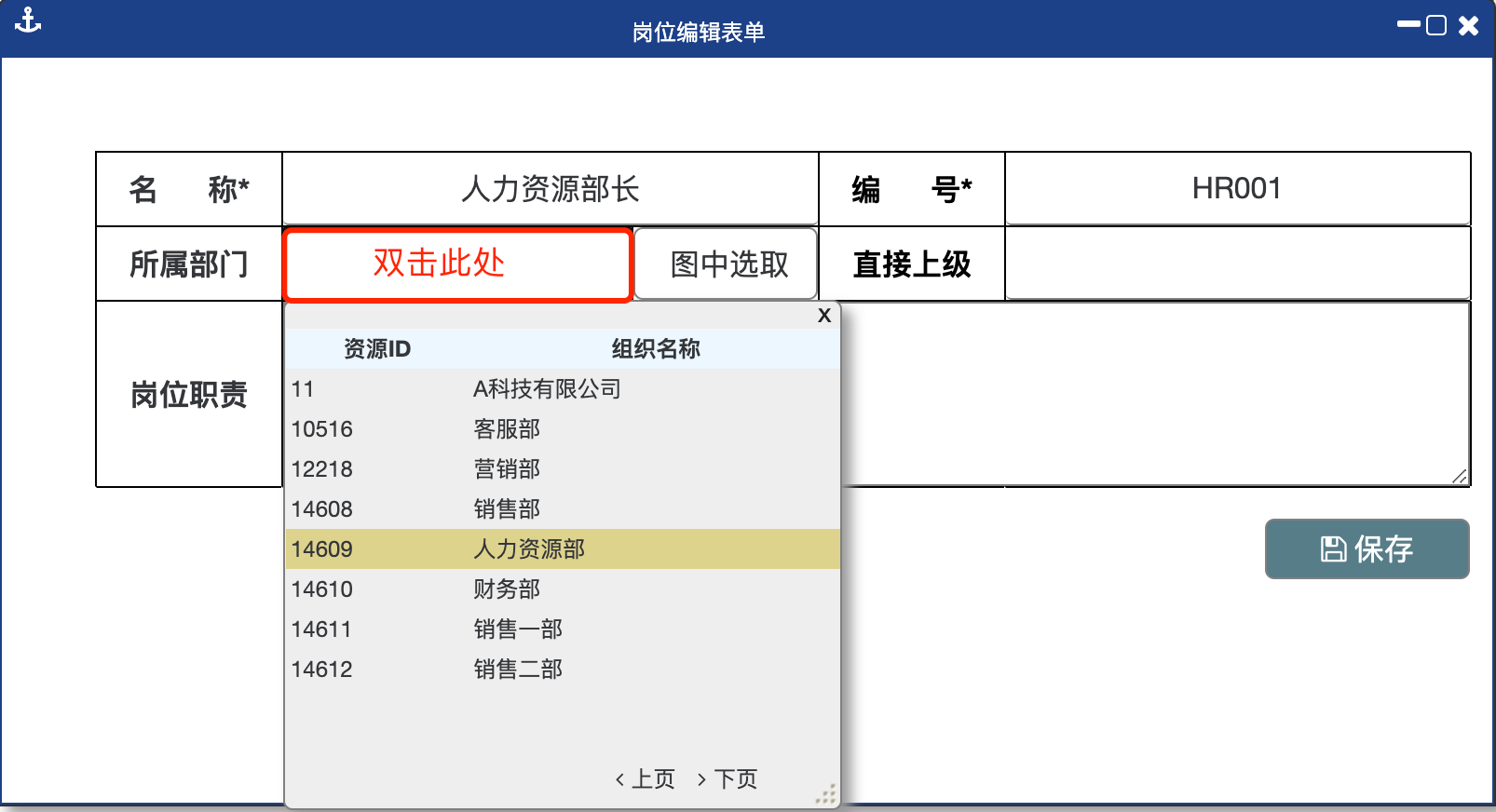Close the department dropdown with X

pyautogui.click(x=823, y=316)
